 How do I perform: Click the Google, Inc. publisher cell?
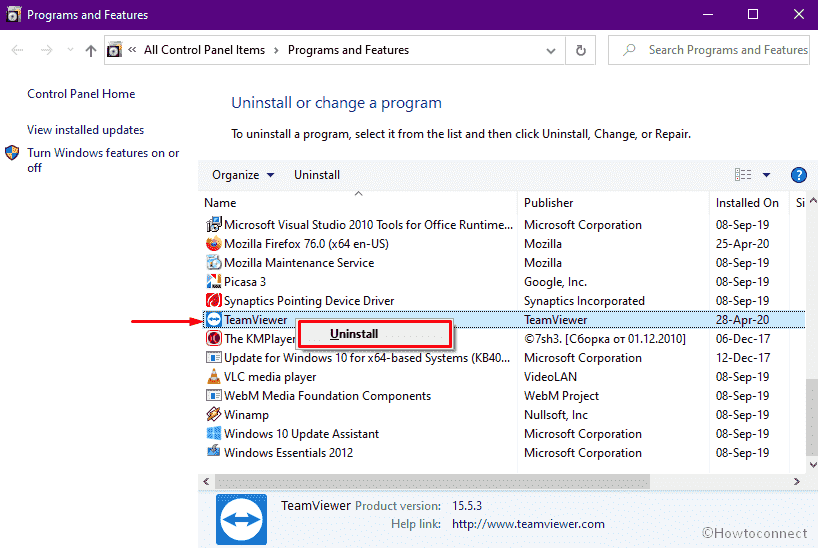555,282
